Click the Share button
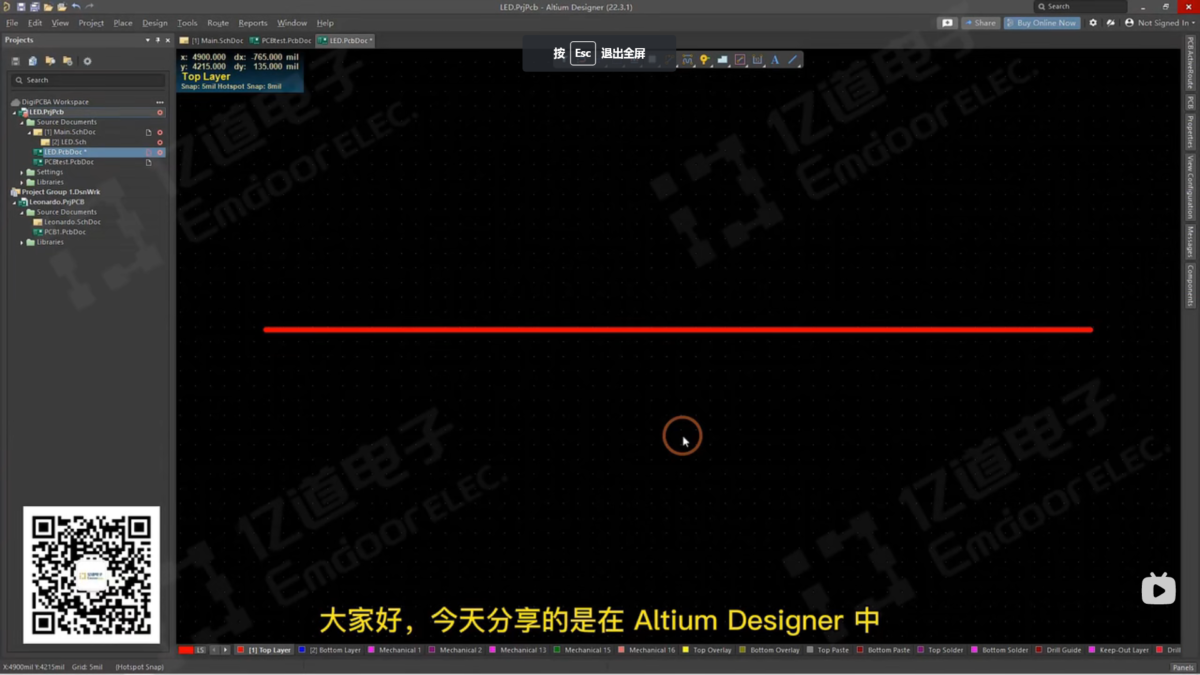Image resolution: width=1200 pixels, height=675 pixels. (x=980, y=22)
